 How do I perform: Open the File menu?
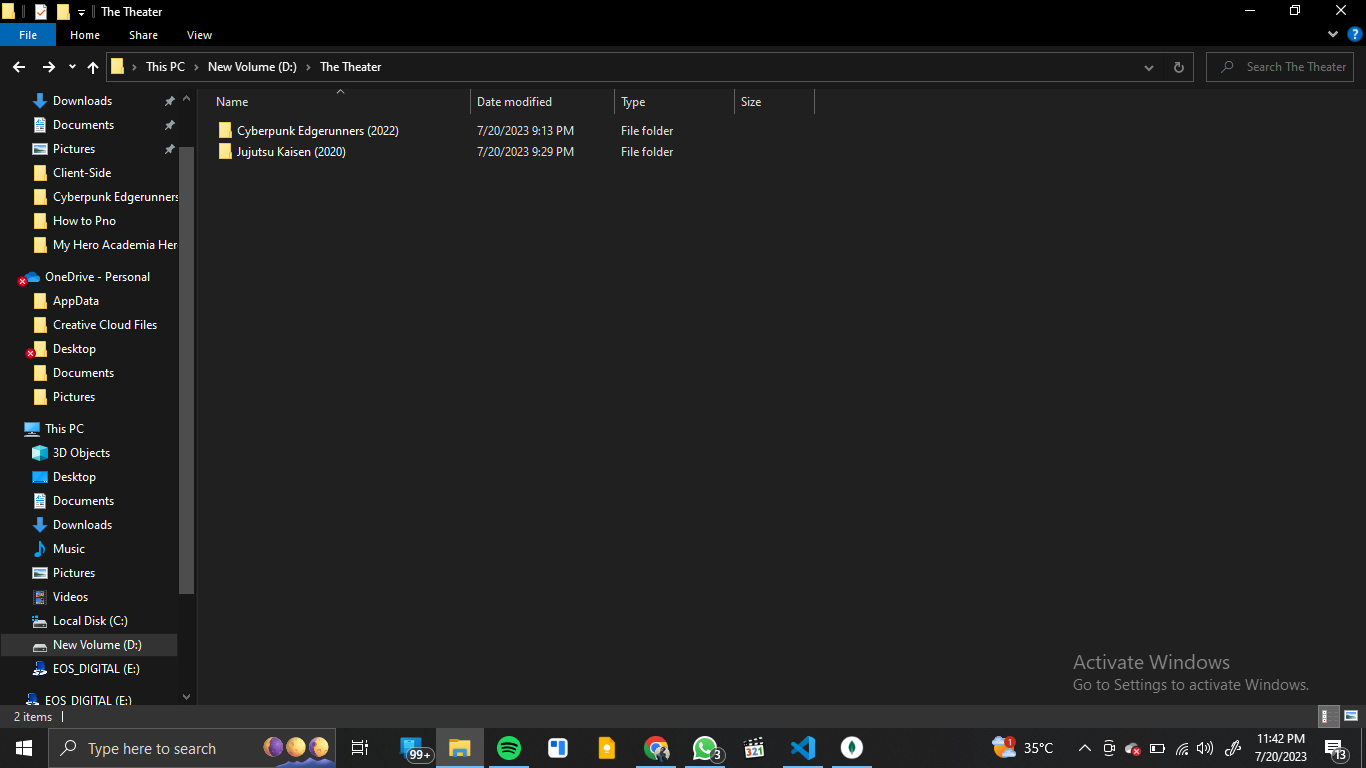tap(28, 35)
